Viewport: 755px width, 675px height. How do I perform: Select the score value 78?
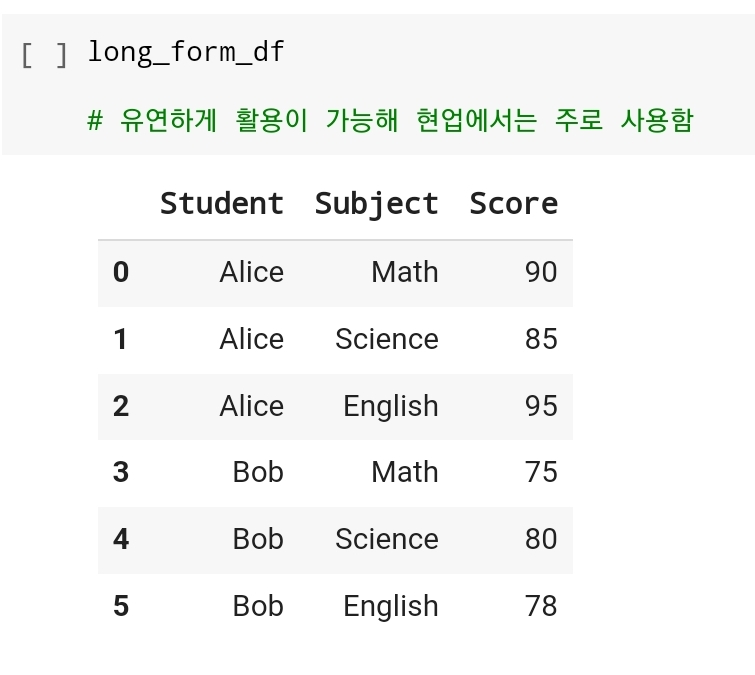click(x=541, y=606)
